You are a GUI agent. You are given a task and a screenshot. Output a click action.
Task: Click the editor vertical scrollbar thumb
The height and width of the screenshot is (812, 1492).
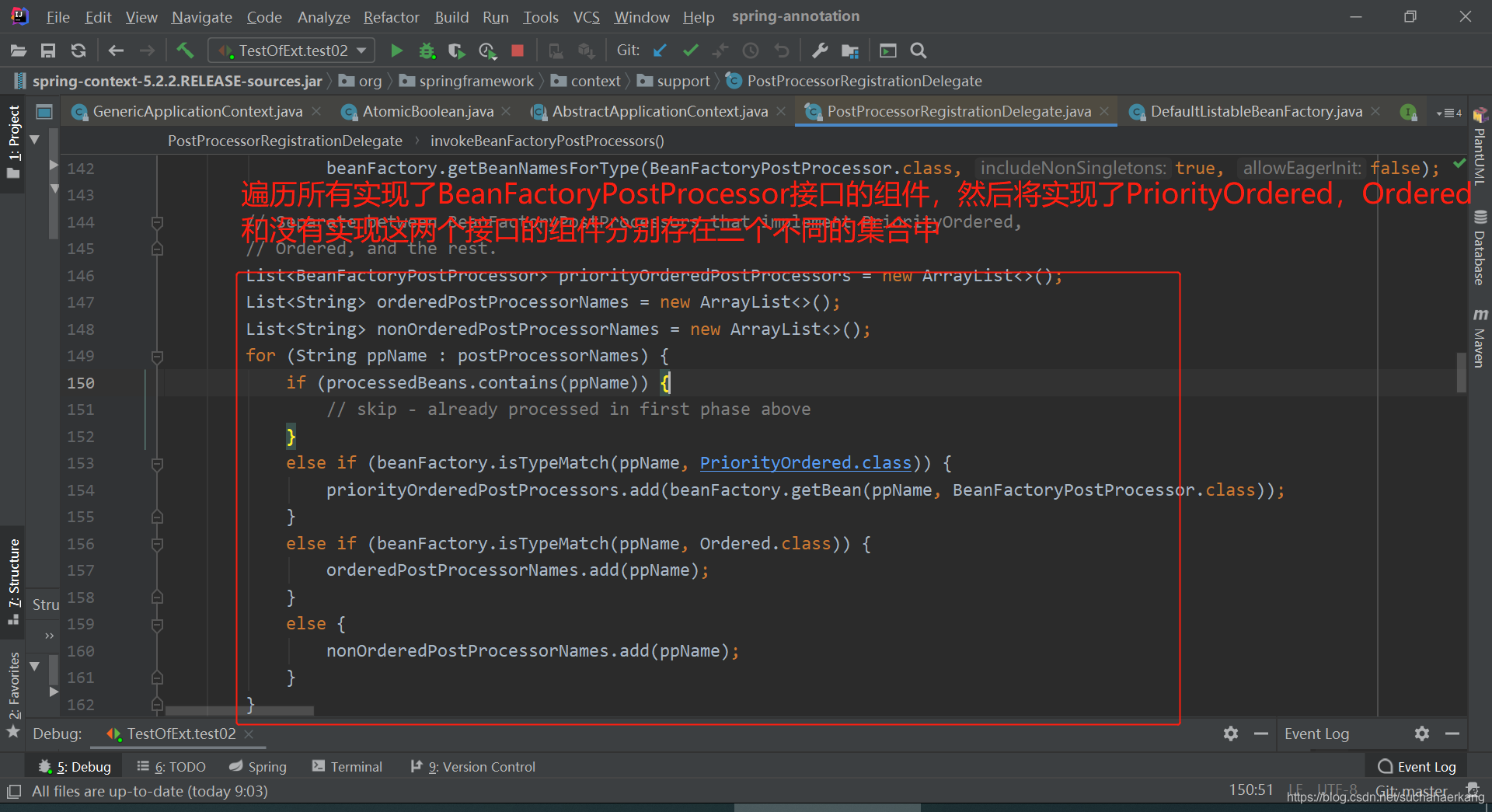coord(1461,371)
